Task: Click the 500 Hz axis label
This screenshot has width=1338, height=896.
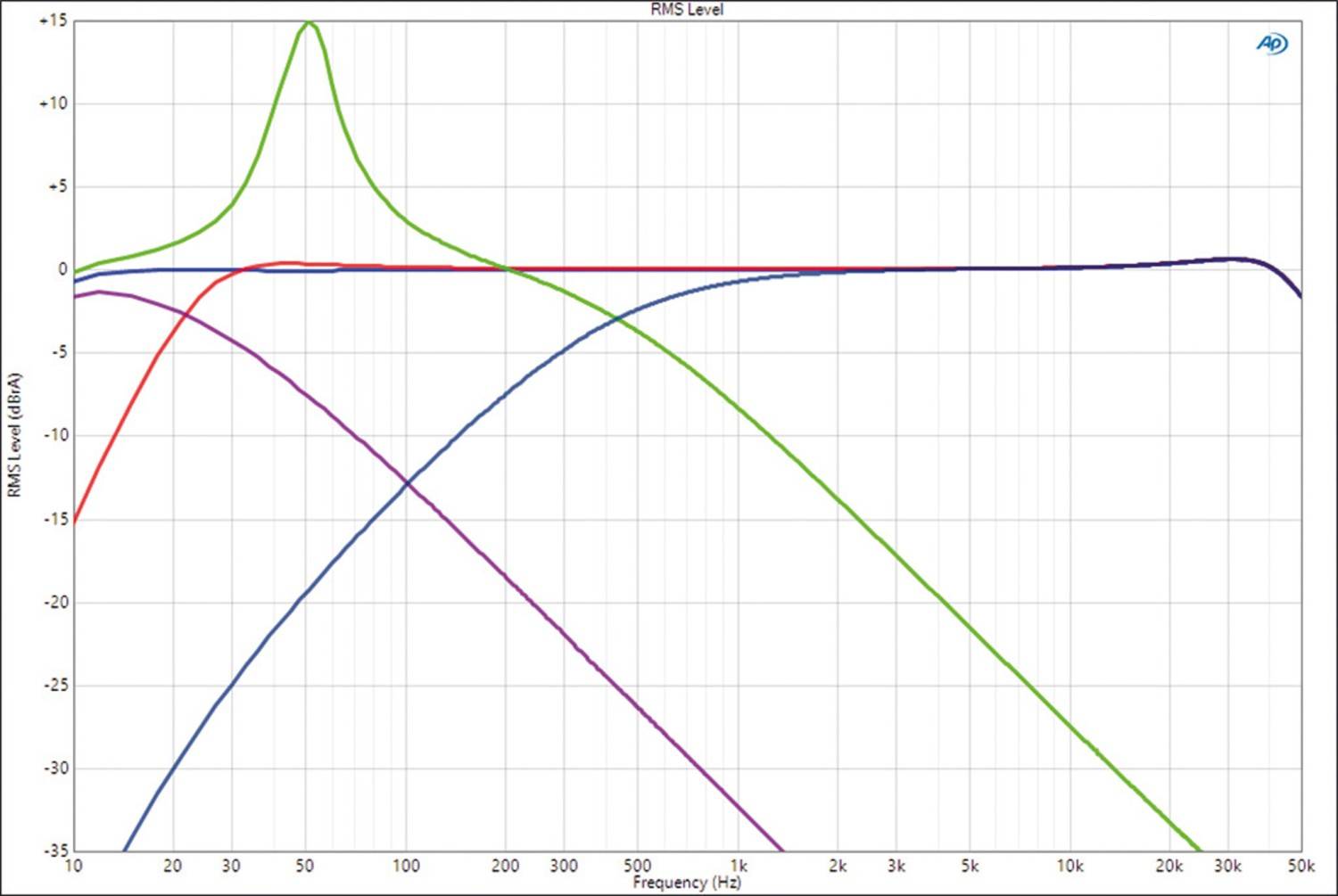Action: tap(638, 865)
